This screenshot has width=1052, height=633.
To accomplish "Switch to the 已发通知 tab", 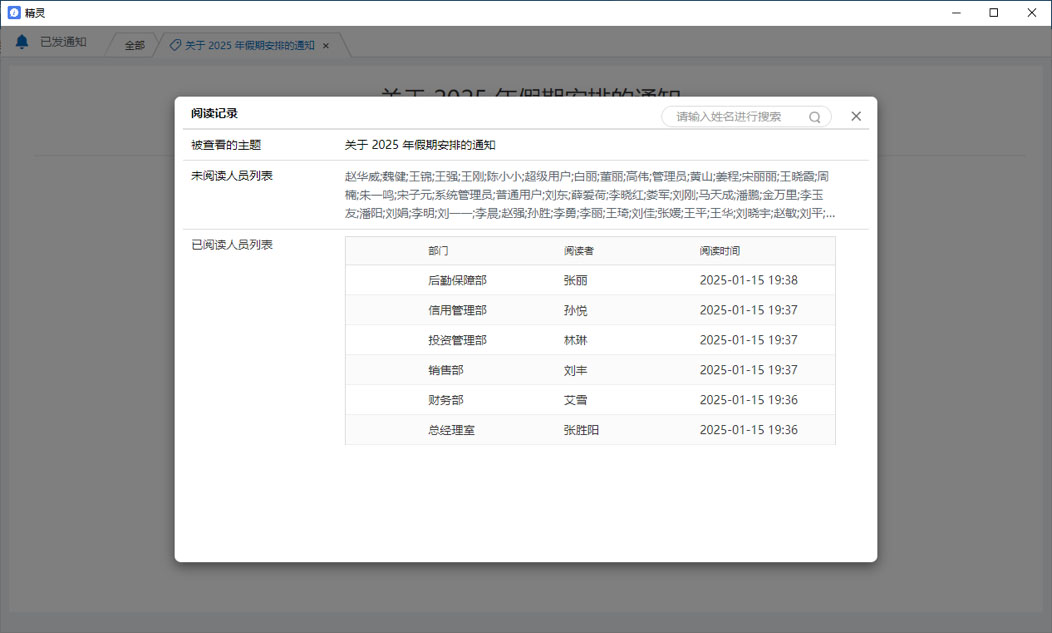I will coord(63,43).
